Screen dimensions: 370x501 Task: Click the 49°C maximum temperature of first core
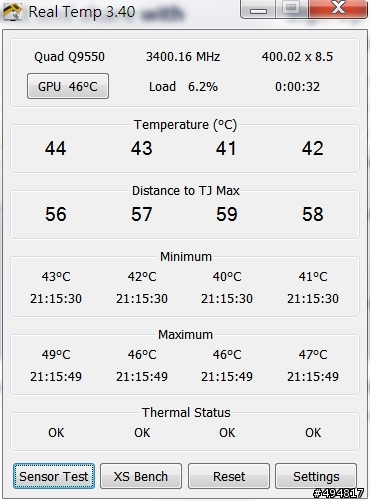coord(56,355)
